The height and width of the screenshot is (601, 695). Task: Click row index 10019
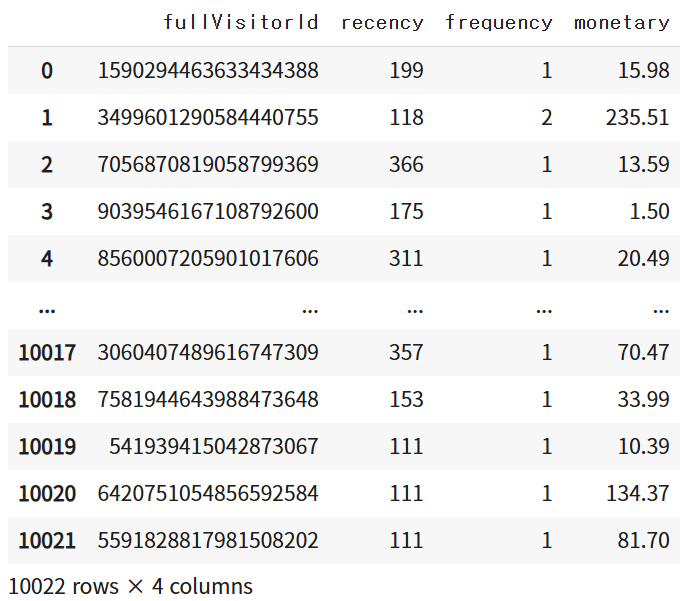[x=47, y=446]
